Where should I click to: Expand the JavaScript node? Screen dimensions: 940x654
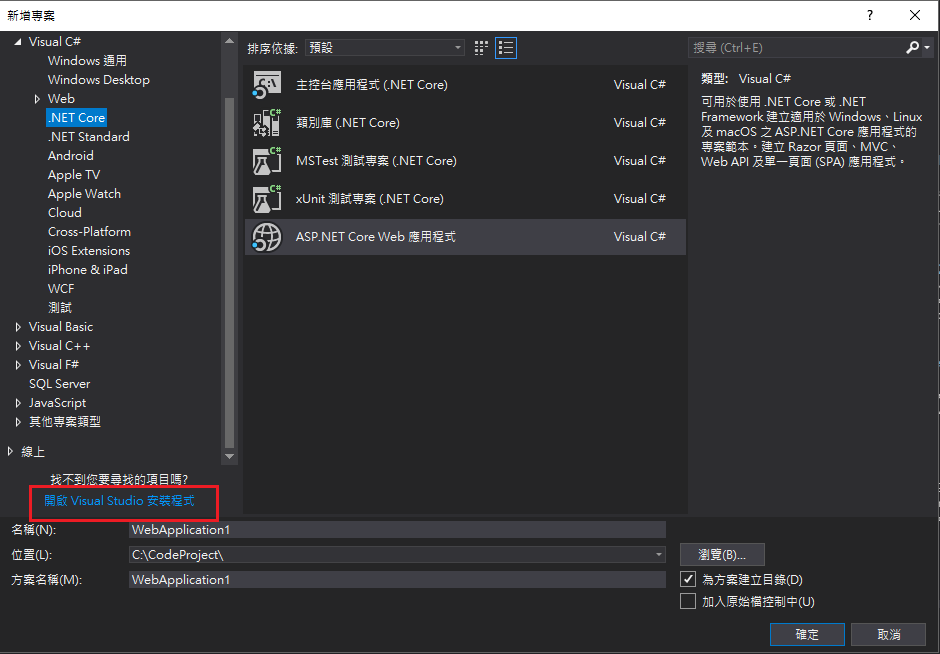(x=18, y=403)
